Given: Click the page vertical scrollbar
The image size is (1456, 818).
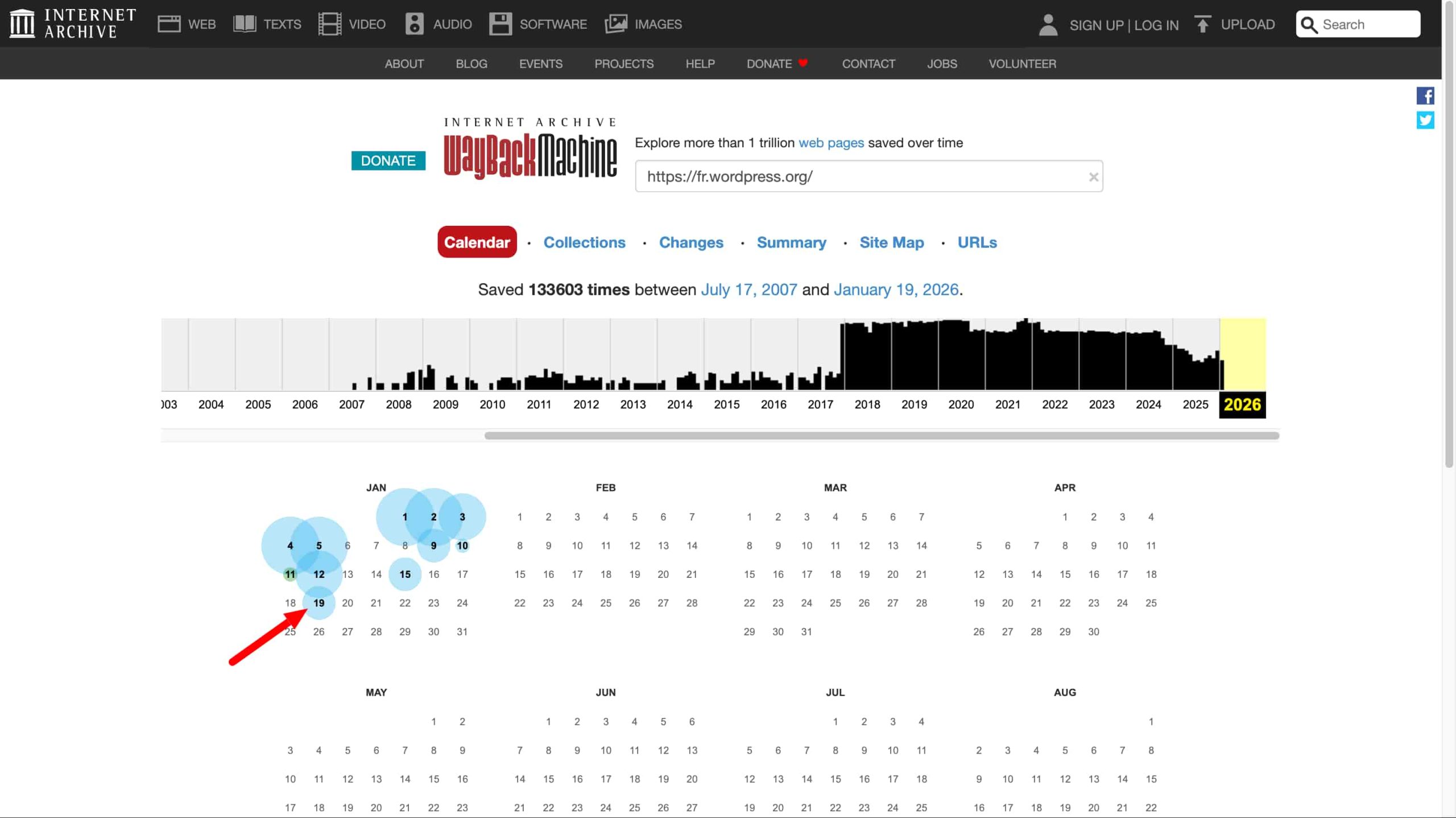Looking at the screenshot, I should click(1449, 233).
